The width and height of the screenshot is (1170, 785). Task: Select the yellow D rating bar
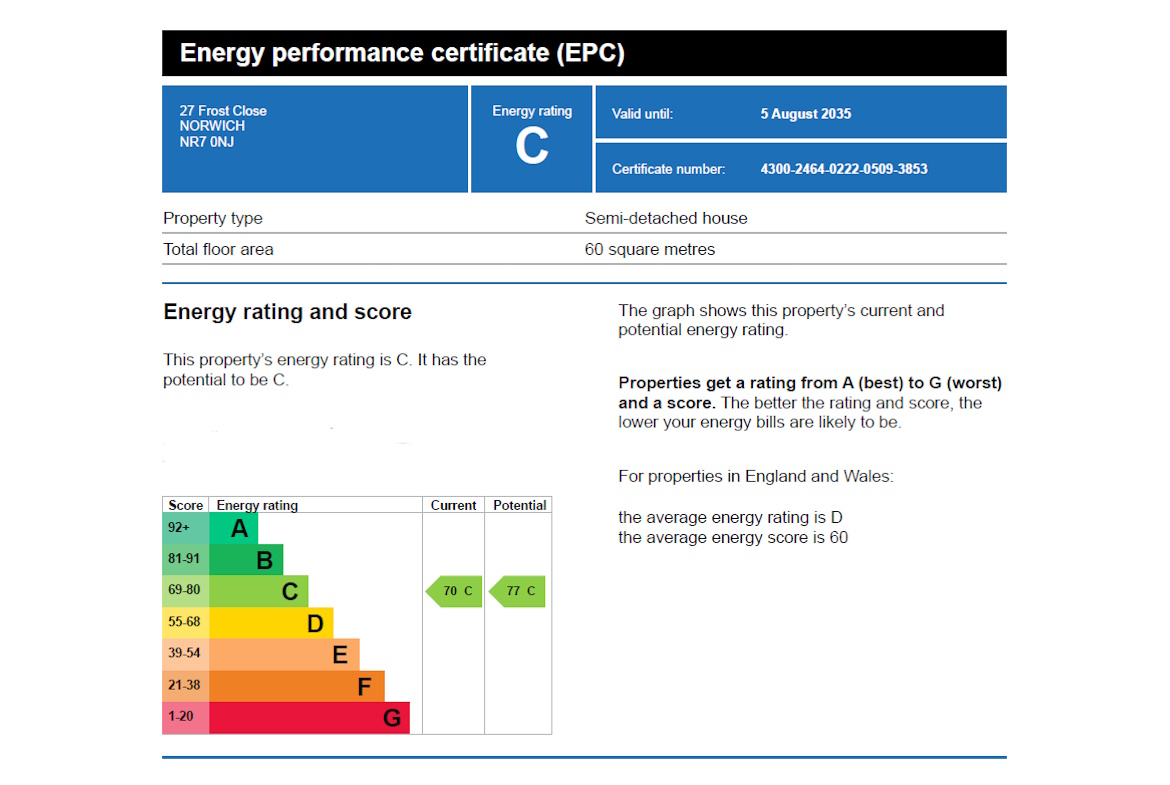click(x=272, y=623)
